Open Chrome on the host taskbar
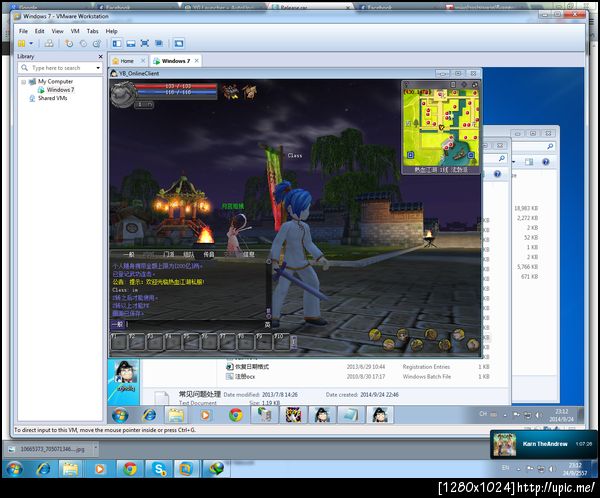 130,469
